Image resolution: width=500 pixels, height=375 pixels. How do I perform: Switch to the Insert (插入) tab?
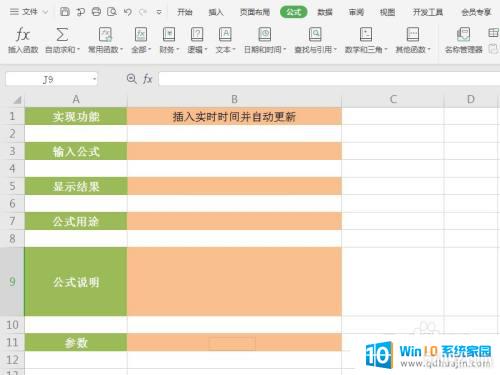click(x=216, y=12)
